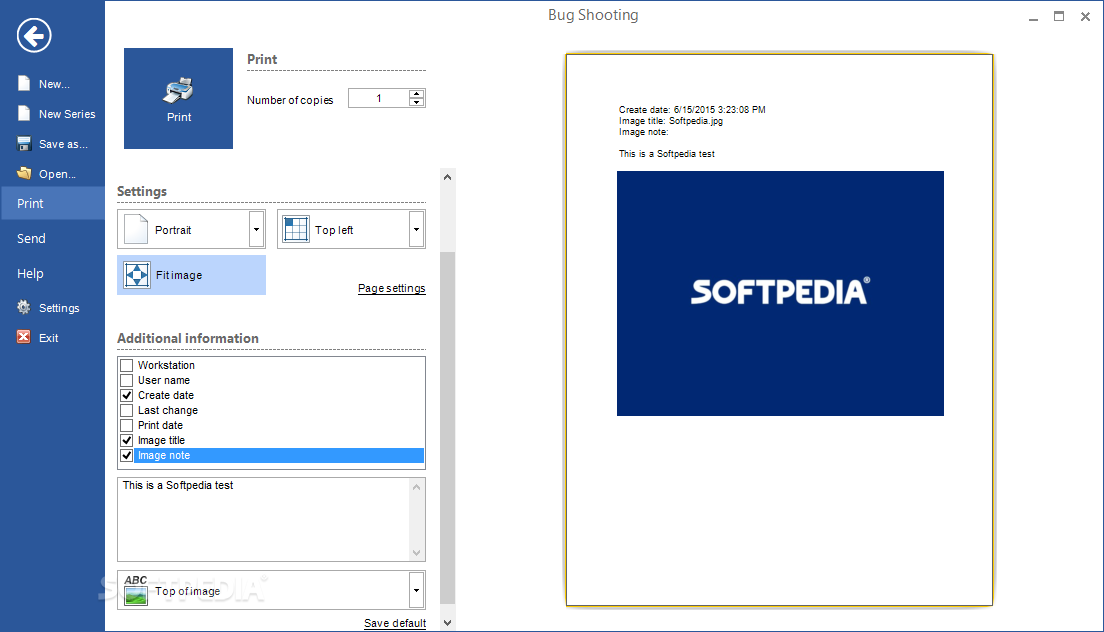Increase number of copies with up arrow
Viewport: 1104px width, 632px height.
coord(417,94)
